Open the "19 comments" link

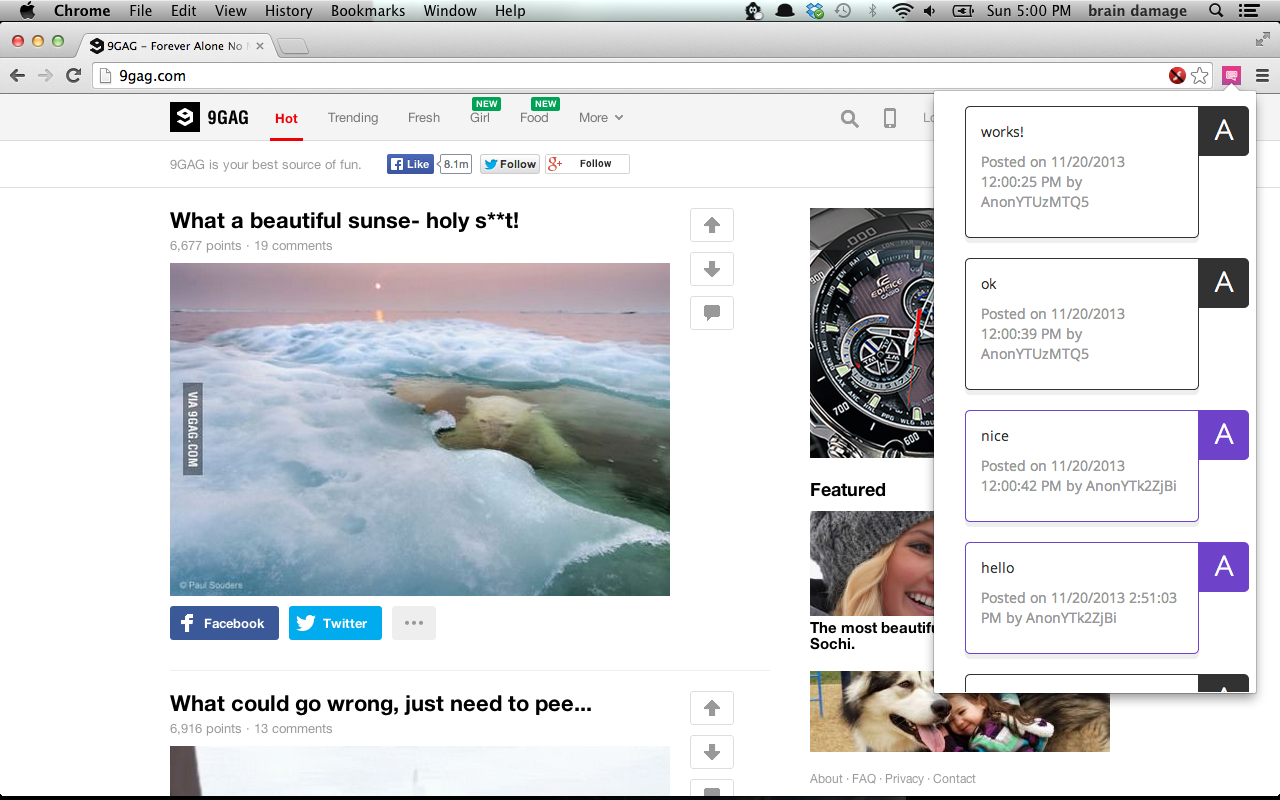click(x=293, y=246)
